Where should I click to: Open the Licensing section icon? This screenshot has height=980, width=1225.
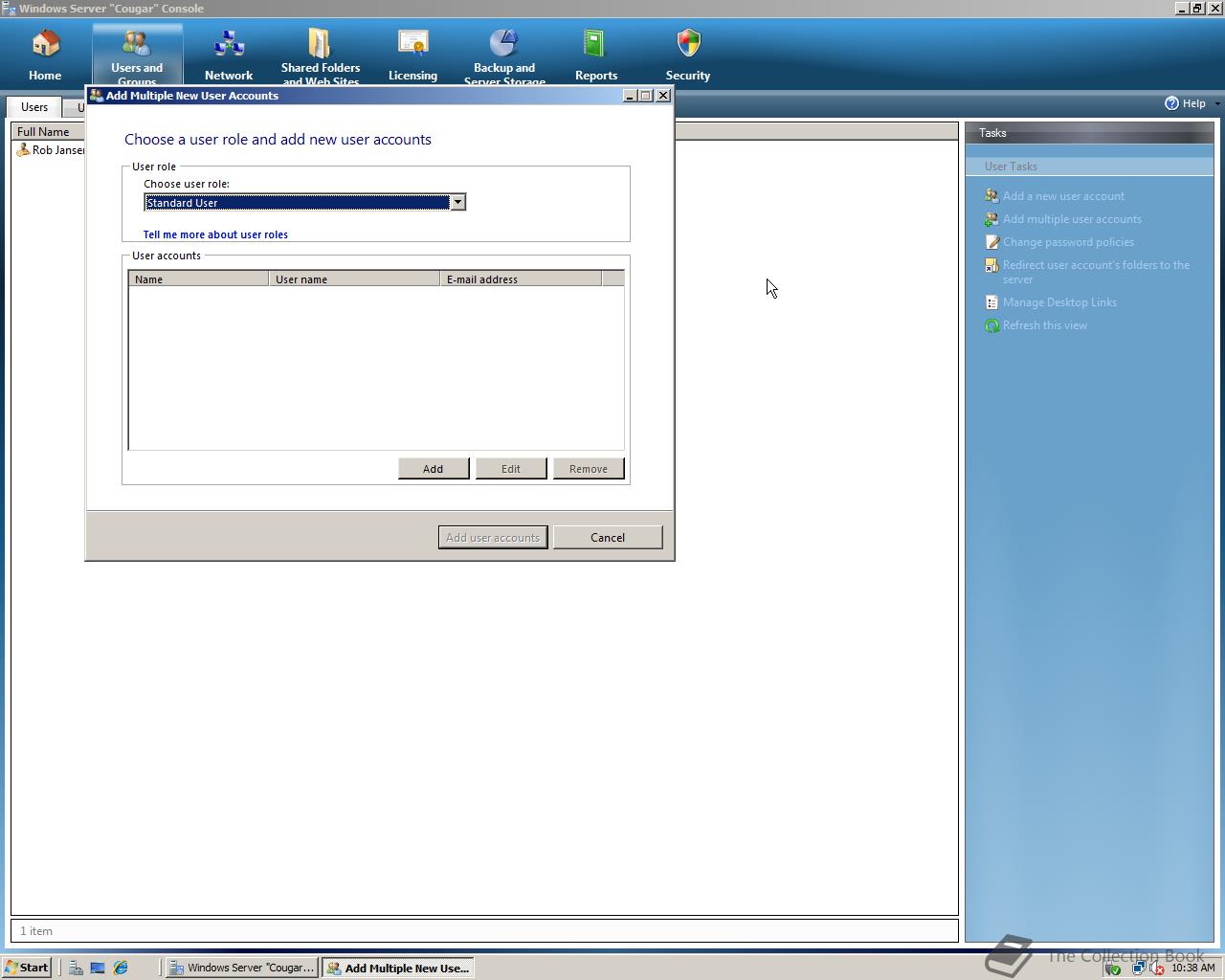[x=412, y=44]
